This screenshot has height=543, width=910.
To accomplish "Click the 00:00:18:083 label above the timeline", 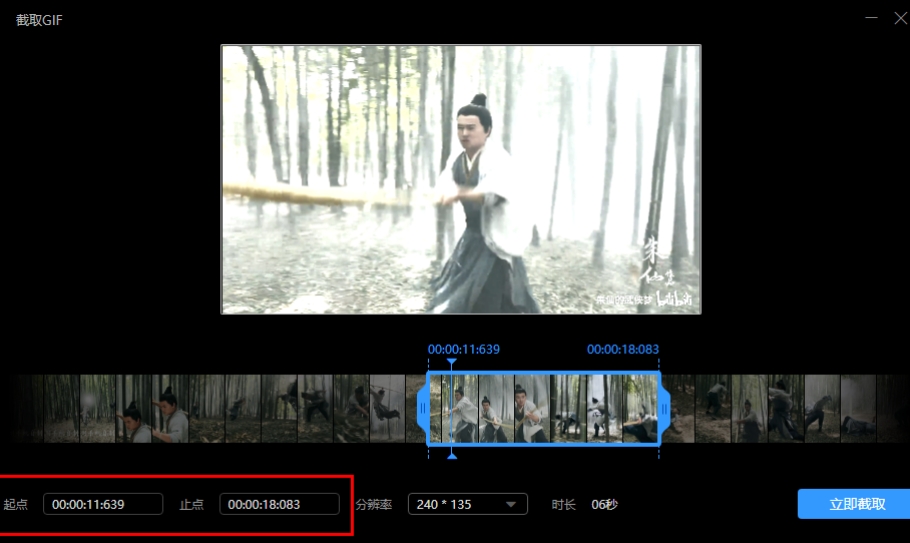I will tap(622, 349).
